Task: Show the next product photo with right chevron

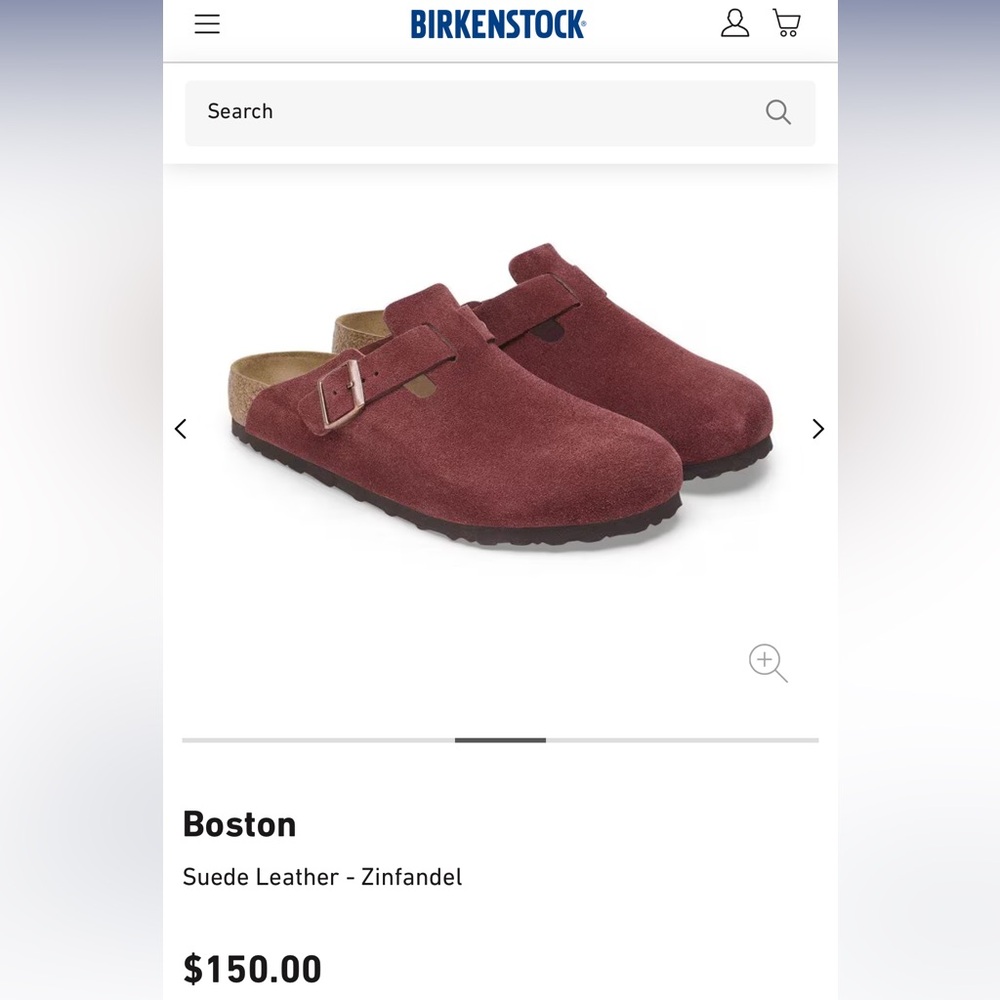Action: coord(818,428)
